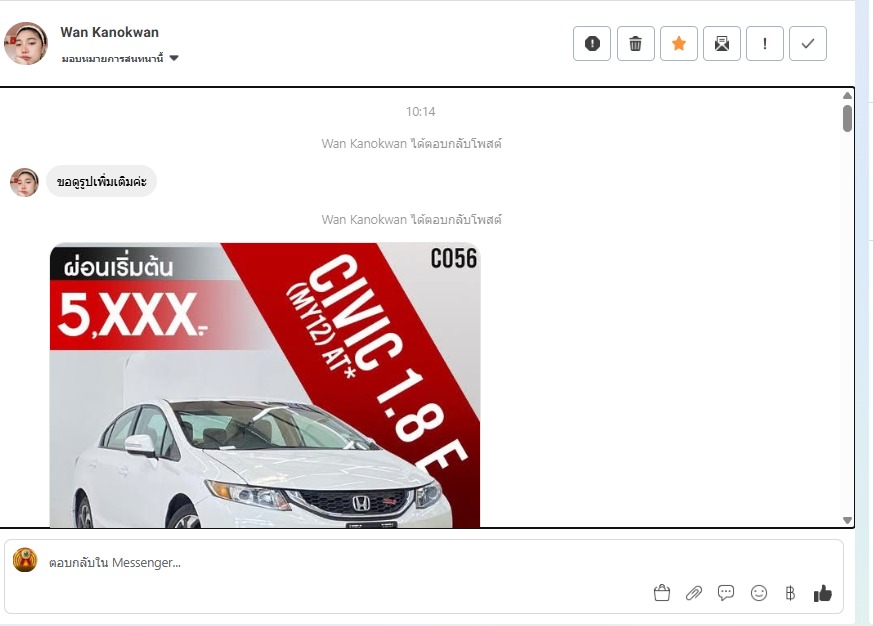Toggle the orange star follow-up icon

click(679, 43)
